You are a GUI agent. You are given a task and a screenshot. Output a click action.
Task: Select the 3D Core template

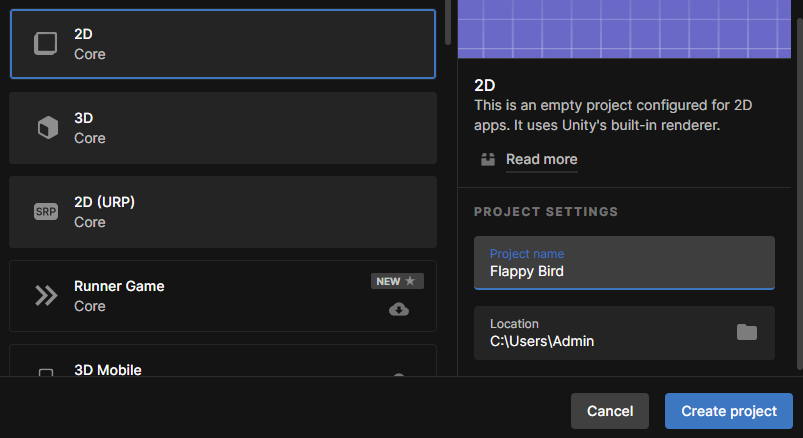[x=223, y=128]
